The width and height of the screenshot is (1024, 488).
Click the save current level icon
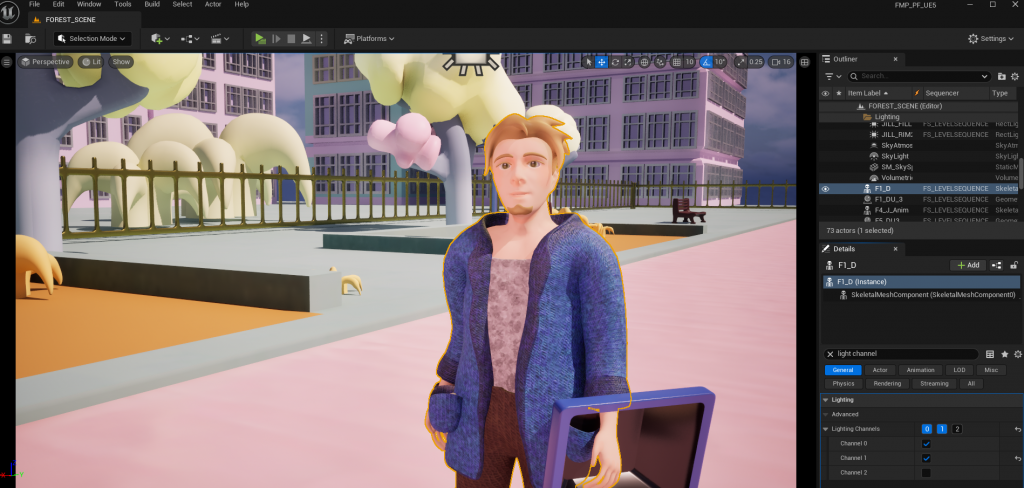8,38
